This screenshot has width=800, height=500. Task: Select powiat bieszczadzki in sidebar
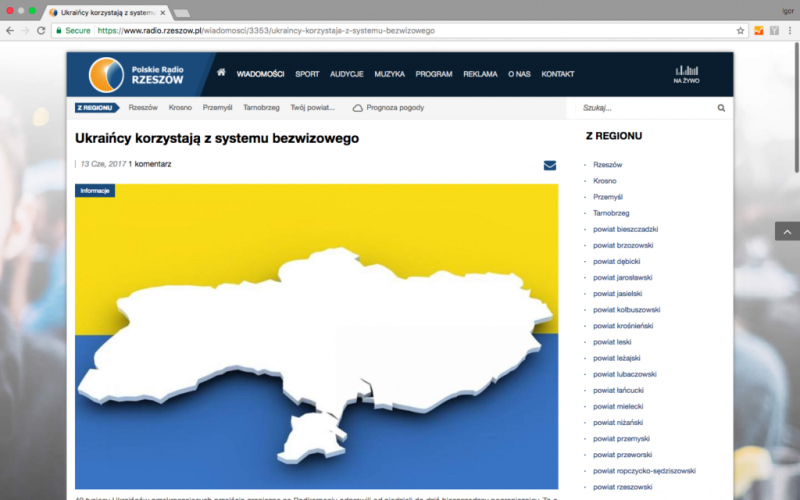click(625, 229)
